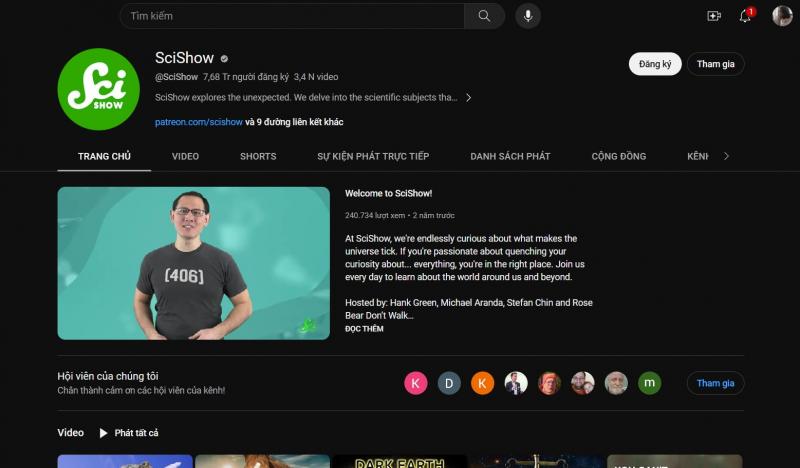Expand video description with ĐỌC THÊM
This screenshot has height=468, width=800.
tap(364, 329)
